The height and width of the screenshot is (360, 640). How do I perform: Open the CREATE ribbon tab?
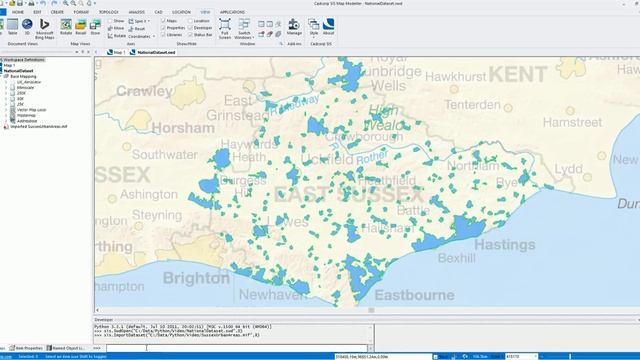tap(57, 12)
